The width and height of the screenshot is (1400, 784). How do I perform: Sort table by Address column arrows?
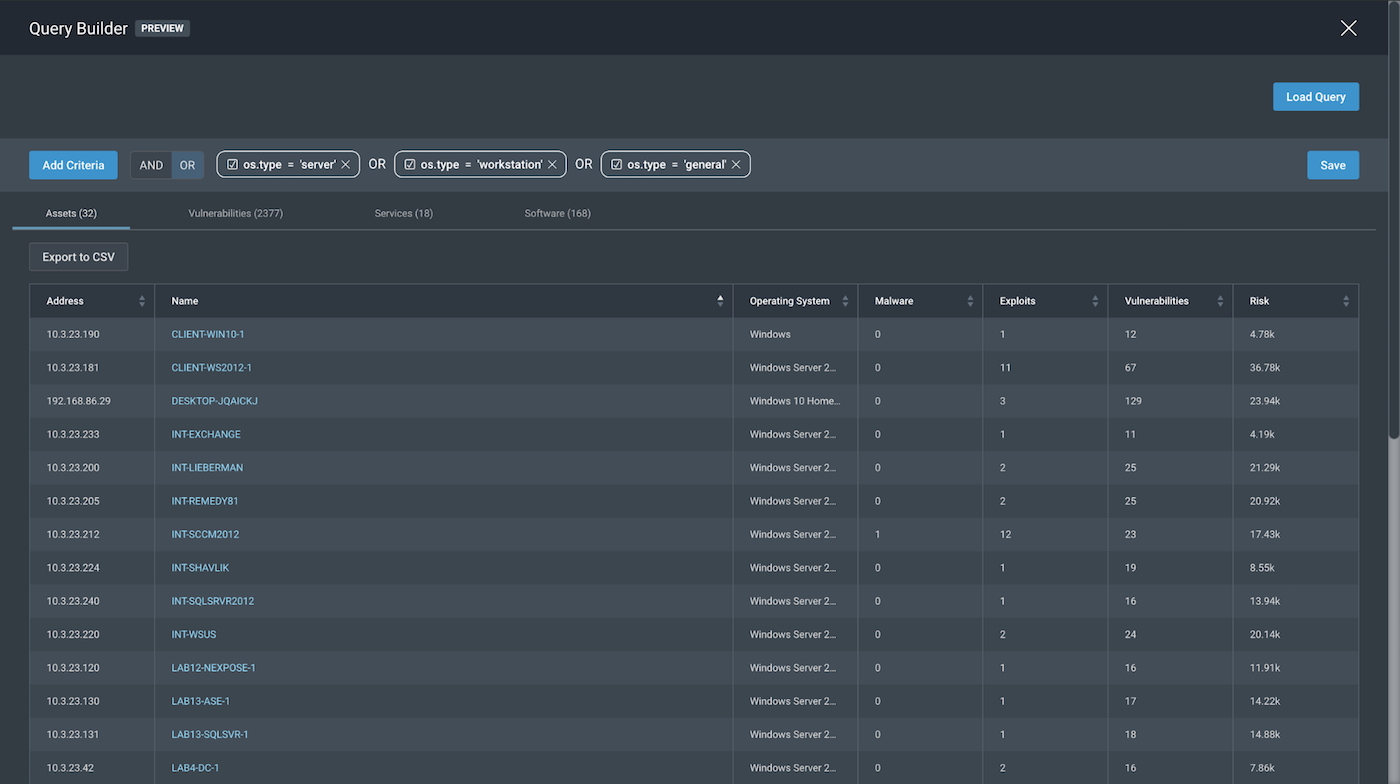click(142, 301)
